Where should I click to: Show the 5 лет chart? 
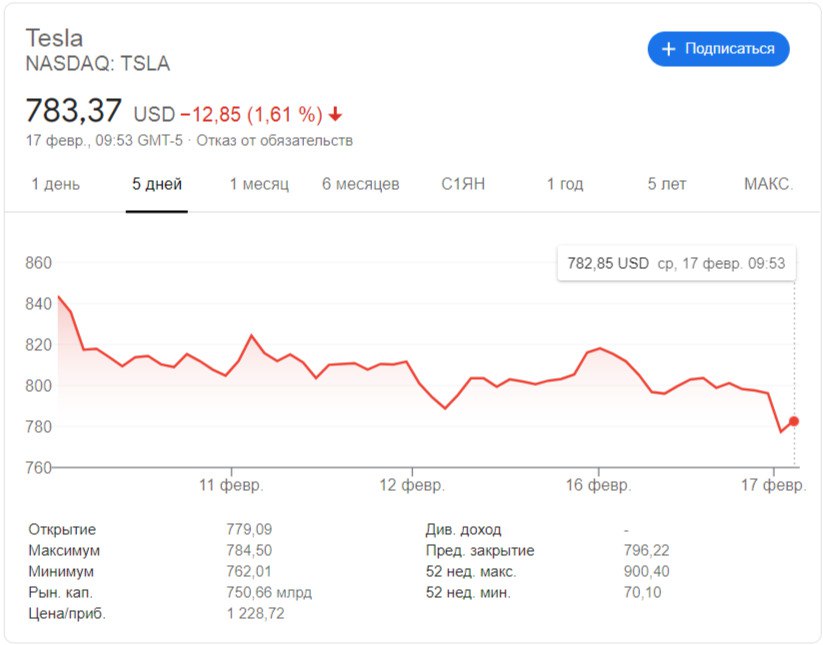(x=667, y=184)
